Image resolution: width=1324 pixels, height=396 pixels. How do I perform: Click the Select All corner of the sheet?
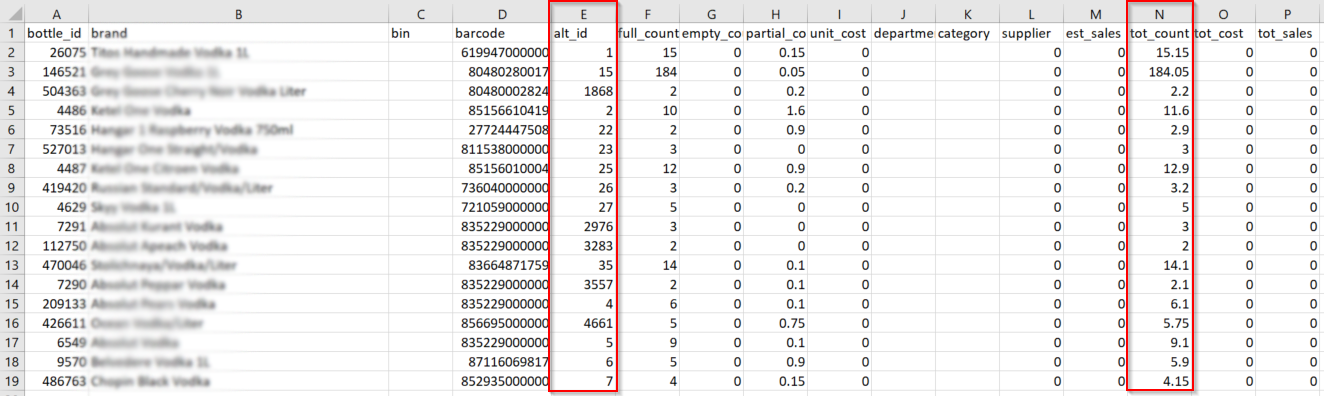pos(12,13)
